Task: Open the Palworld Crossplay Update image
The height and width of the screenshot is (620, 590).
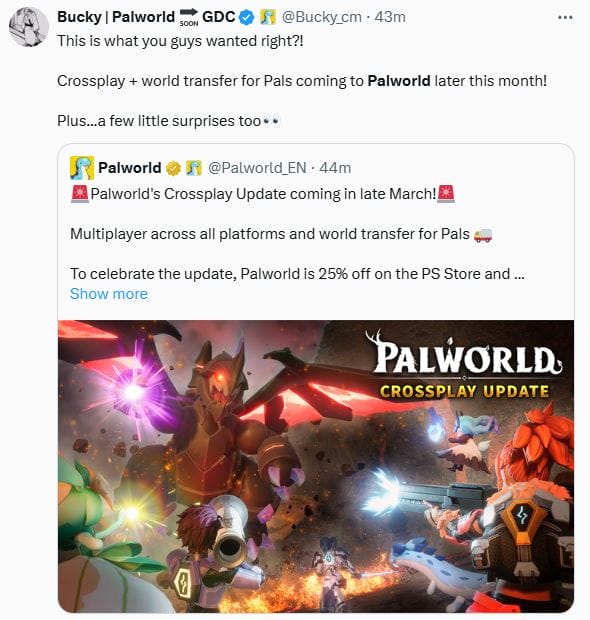Action: [316, 466]
